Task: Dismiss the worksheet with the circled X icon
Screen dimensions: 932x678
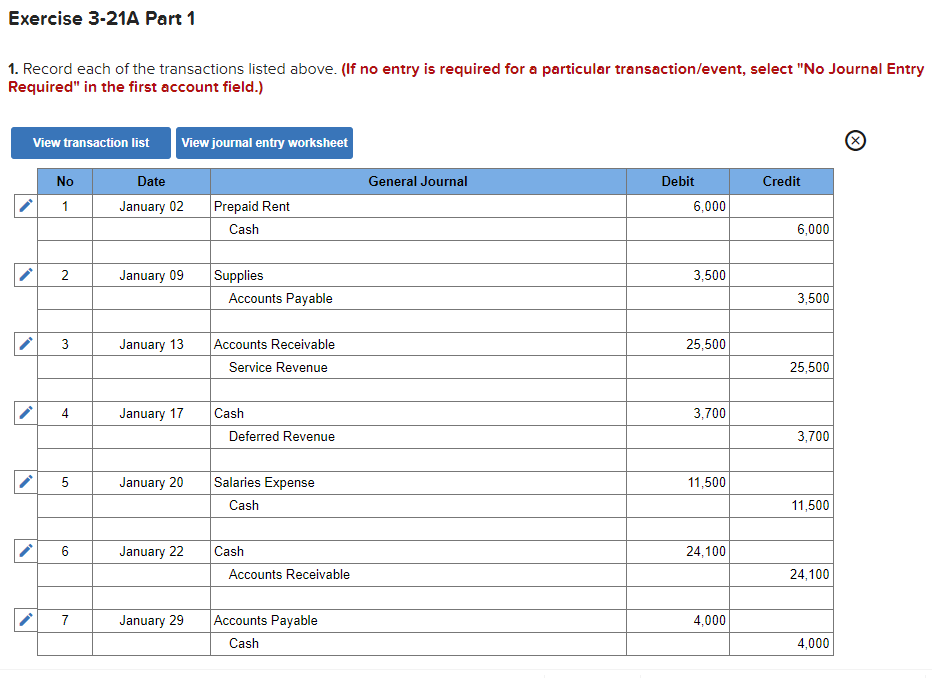Action: [855, 141]
